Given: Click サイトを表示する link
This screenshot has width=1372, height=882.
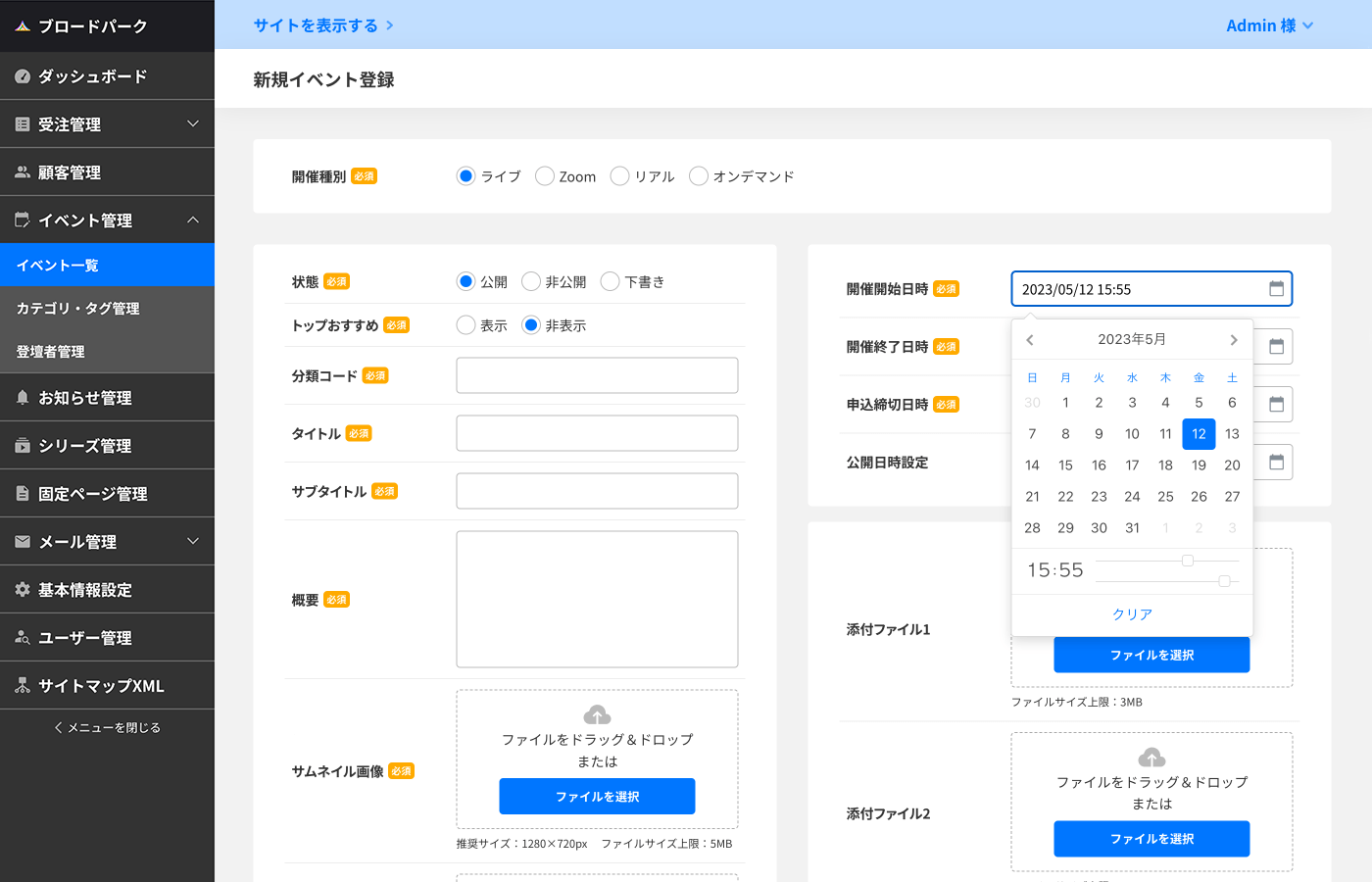Looking at the screenshot, I should [x=323, y=25].
